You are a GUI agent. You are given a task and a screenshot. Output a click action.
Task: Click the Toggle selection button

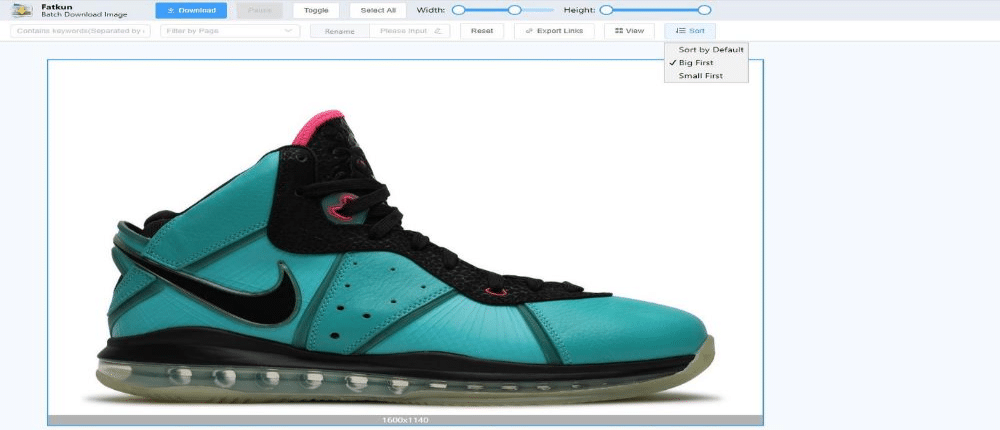point(316,10)
